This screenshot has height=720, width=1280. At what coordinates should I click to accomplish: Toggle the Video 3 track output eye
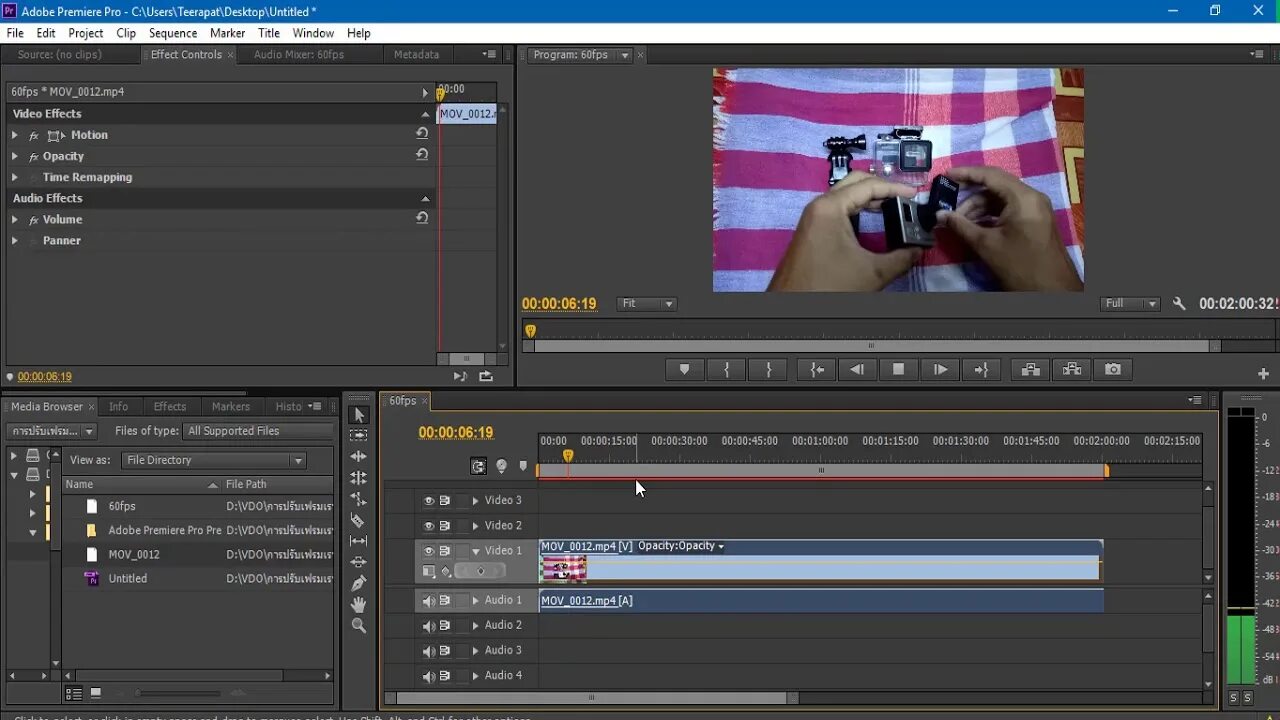click(x=429, y=500)
